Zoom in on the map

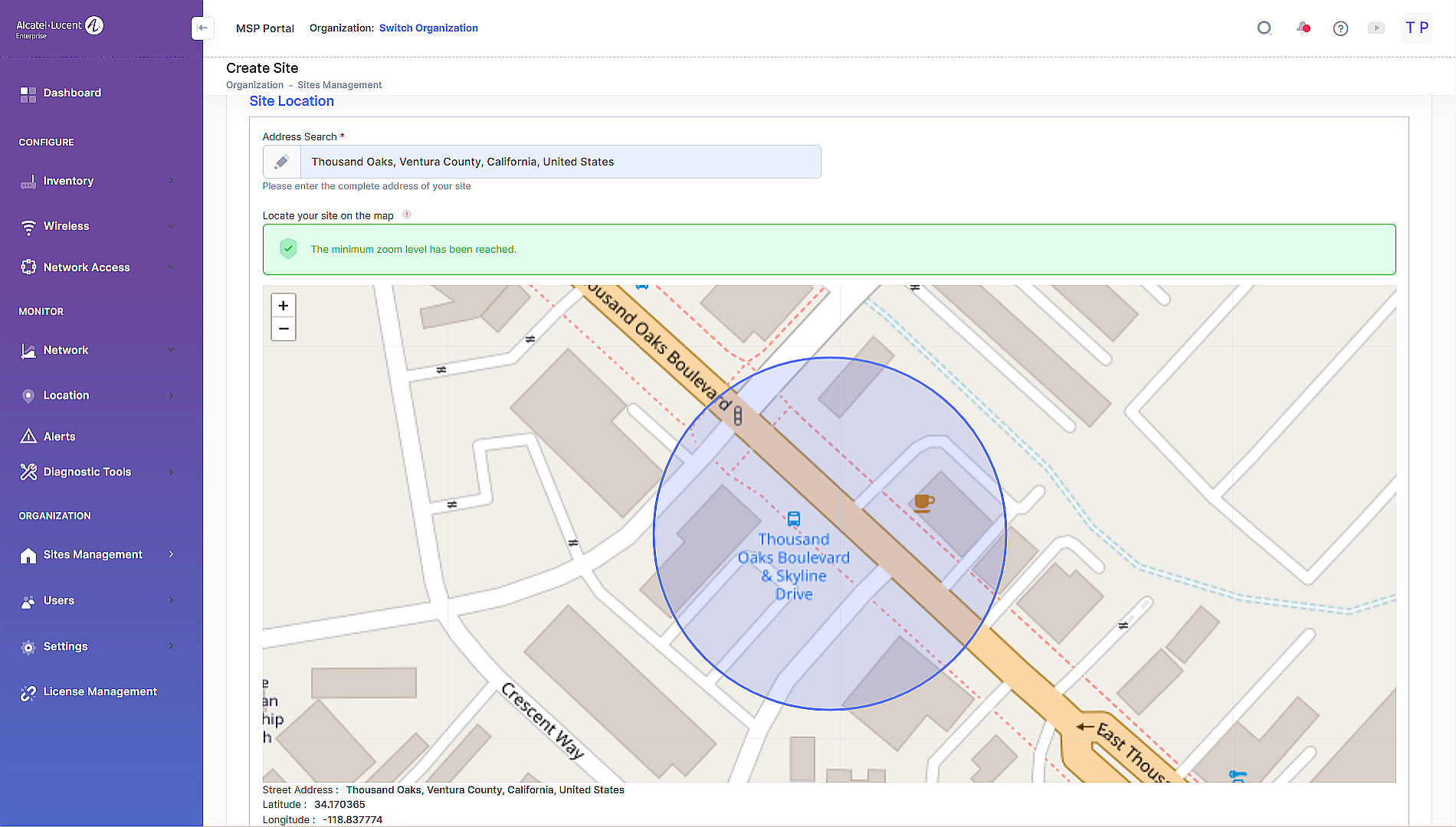(284, 306)
